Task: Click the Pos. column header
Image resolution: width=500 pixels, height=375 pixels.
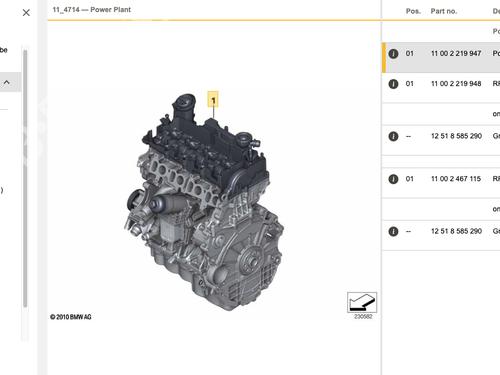Action: click(x=413, y=11)
